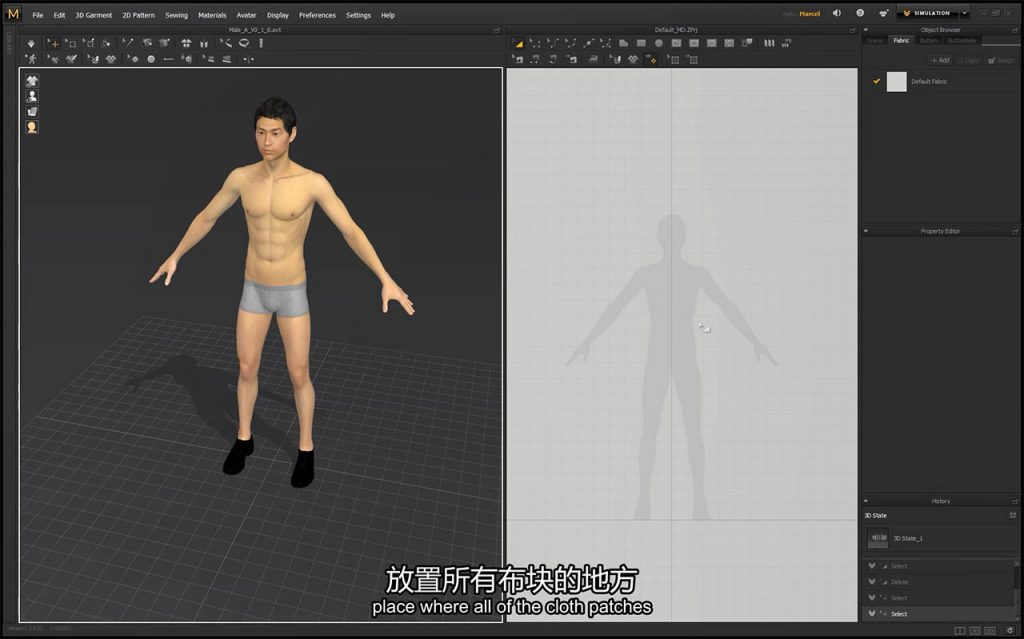Select the highlighted Select/Move tool in 3D toolbar
This screenshot has height=639, width=1024.
tap(53, 43)
